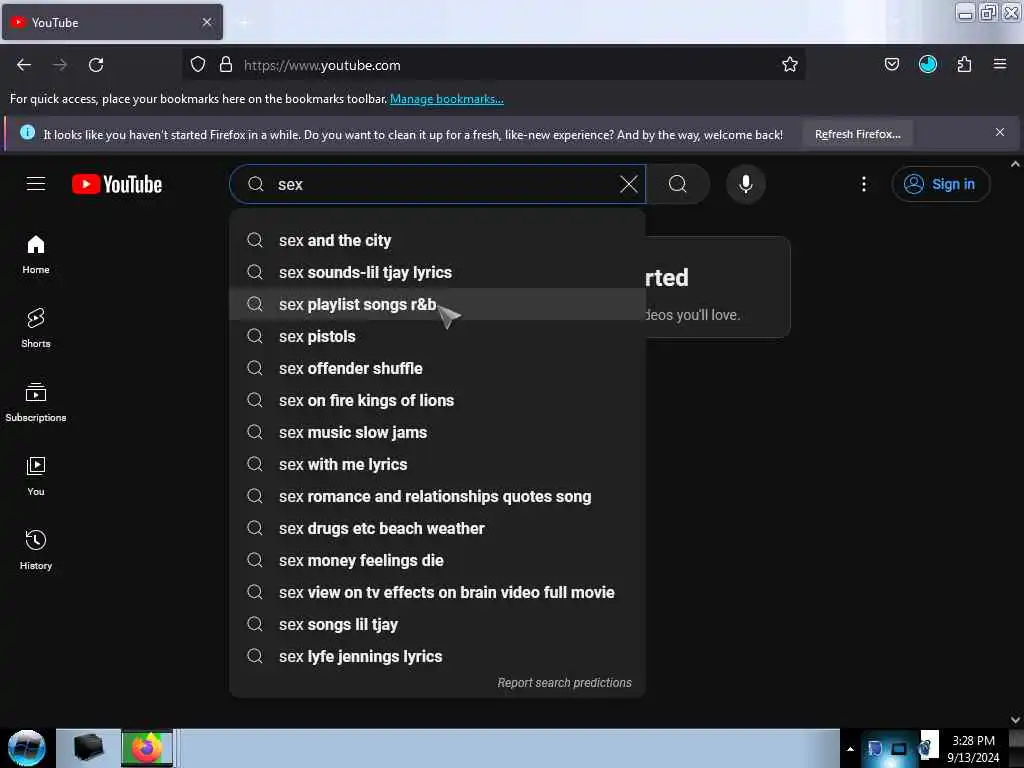Show site security padlock info
Viewport: 1024px width, 768px height.
pyautogui.click(x=226, y=65)
